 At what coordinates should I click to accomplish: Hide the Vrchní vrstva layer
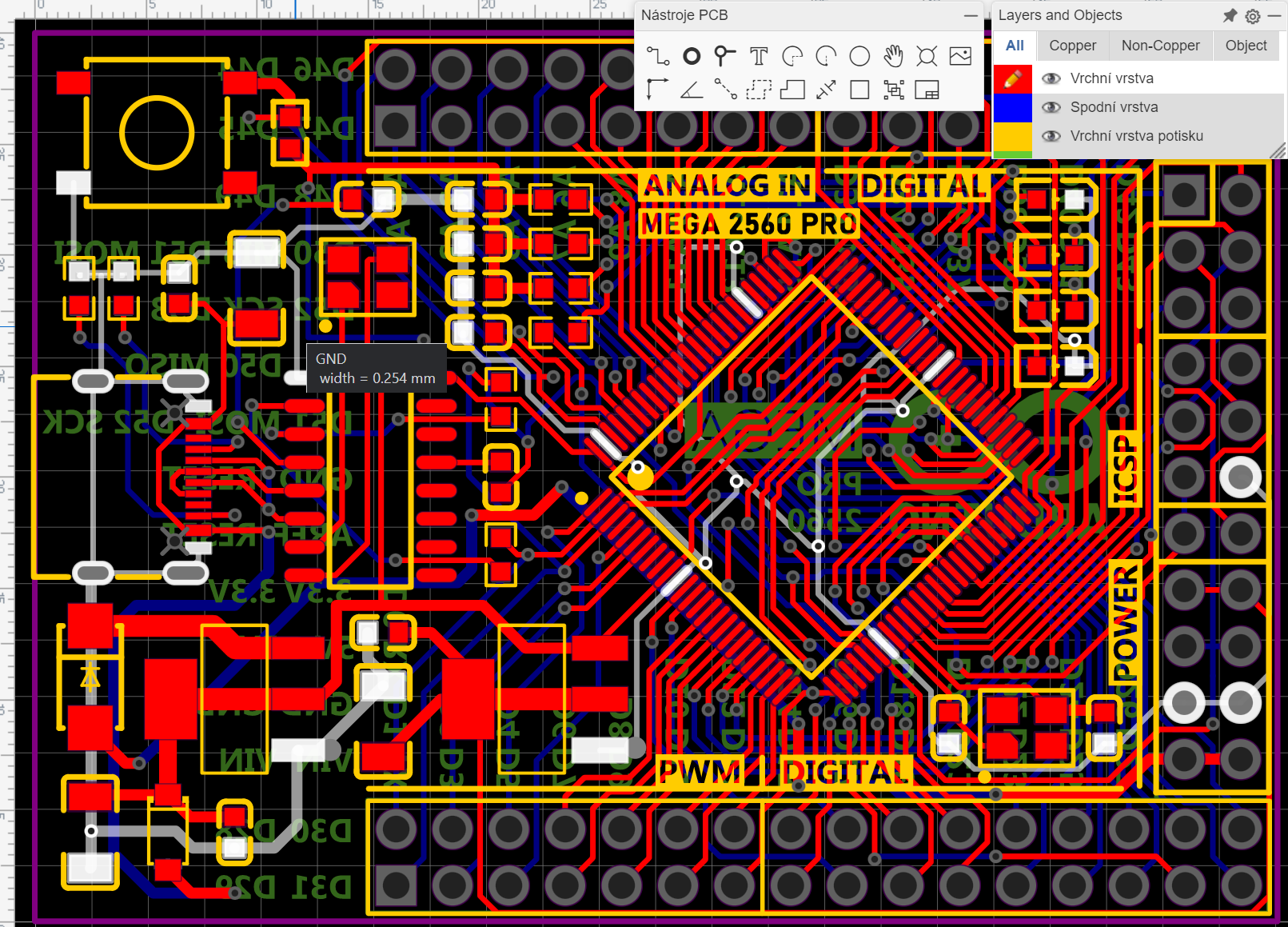(x=1051, y=78)
